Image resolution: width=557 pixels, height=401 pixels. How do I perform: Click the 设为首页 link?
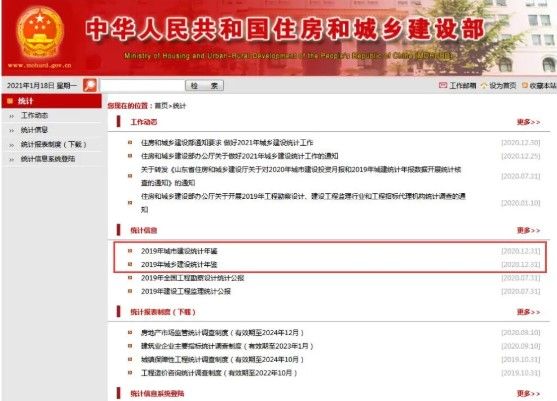coord(503,86)
